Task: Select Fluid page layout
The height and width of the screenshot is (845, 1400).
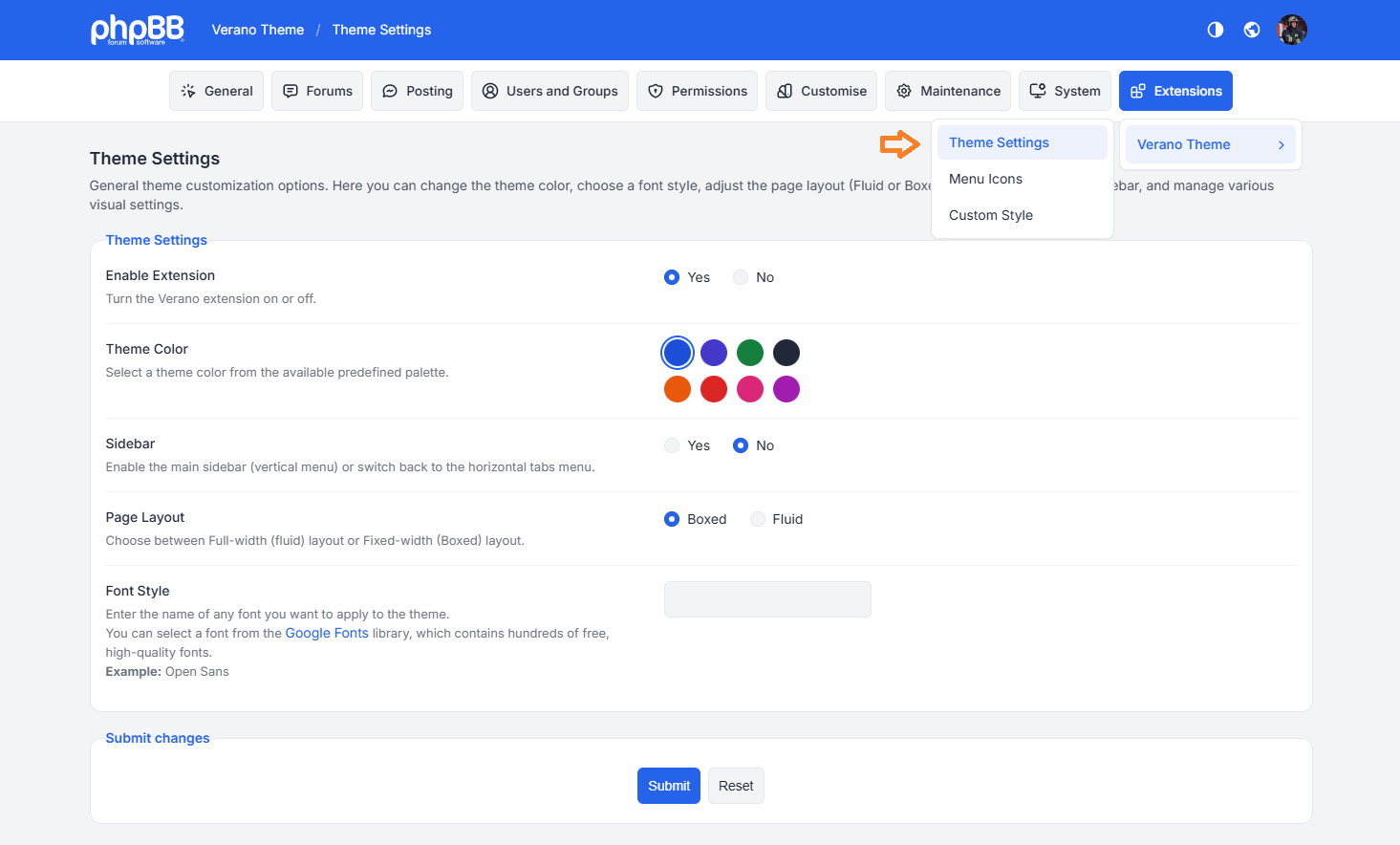Action: point(758,519)
